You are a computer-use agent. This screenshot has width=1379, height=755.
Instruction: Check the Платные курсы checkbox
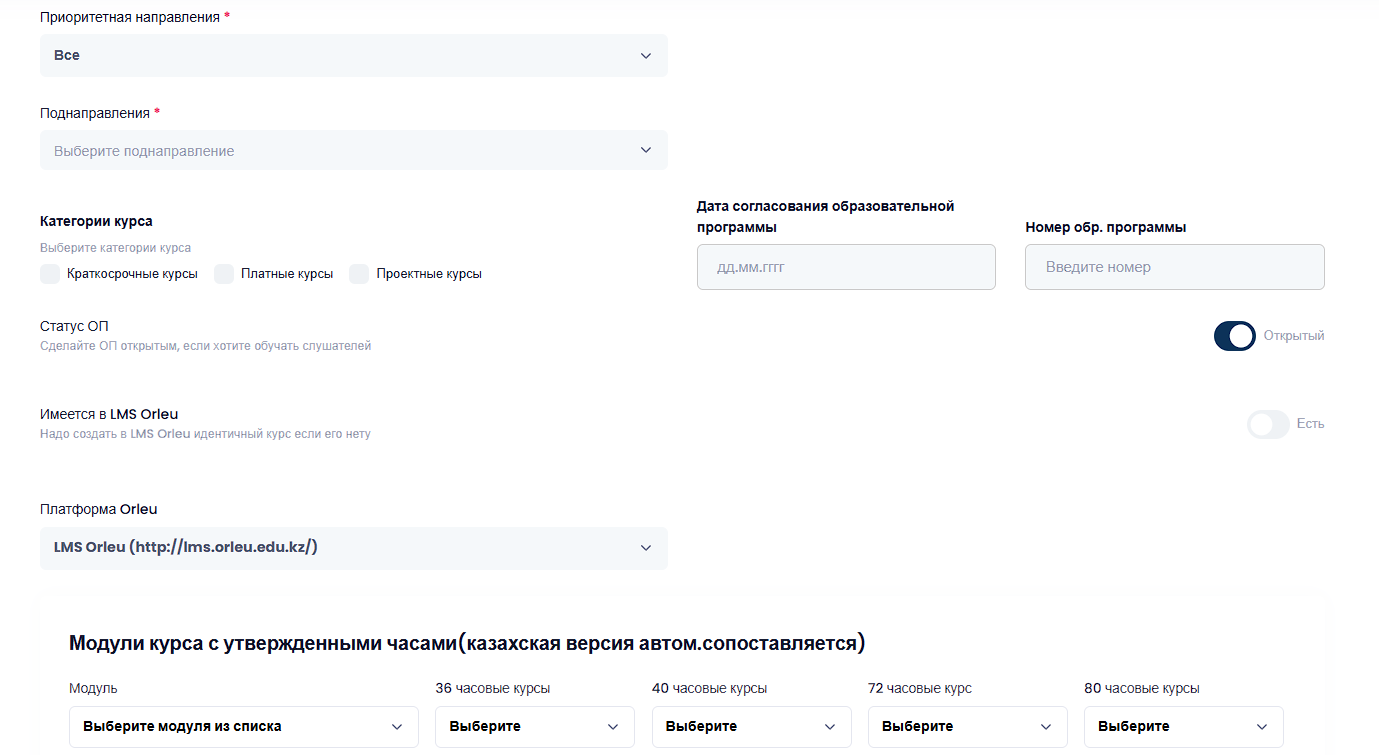pyautogui.click(x=224, y=274)
